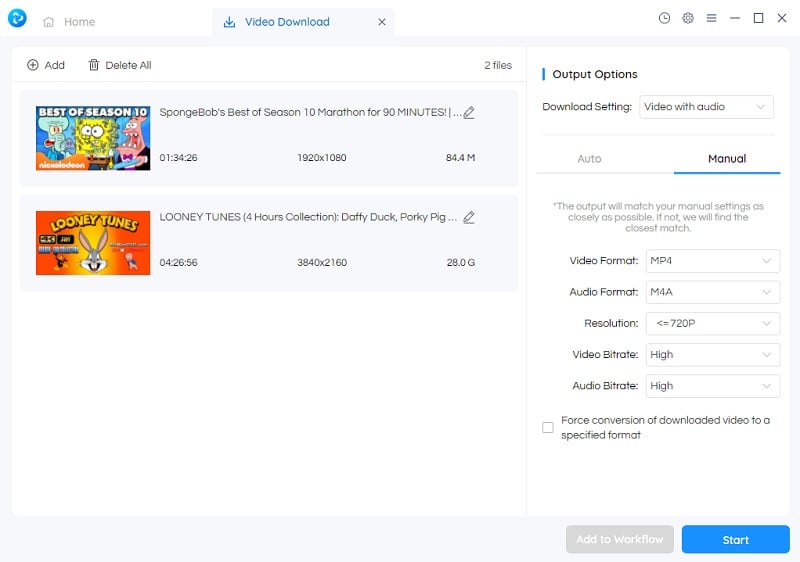The image size is (800, 562).
Task: Switch to the Manual tab
Action: (727, 159)
